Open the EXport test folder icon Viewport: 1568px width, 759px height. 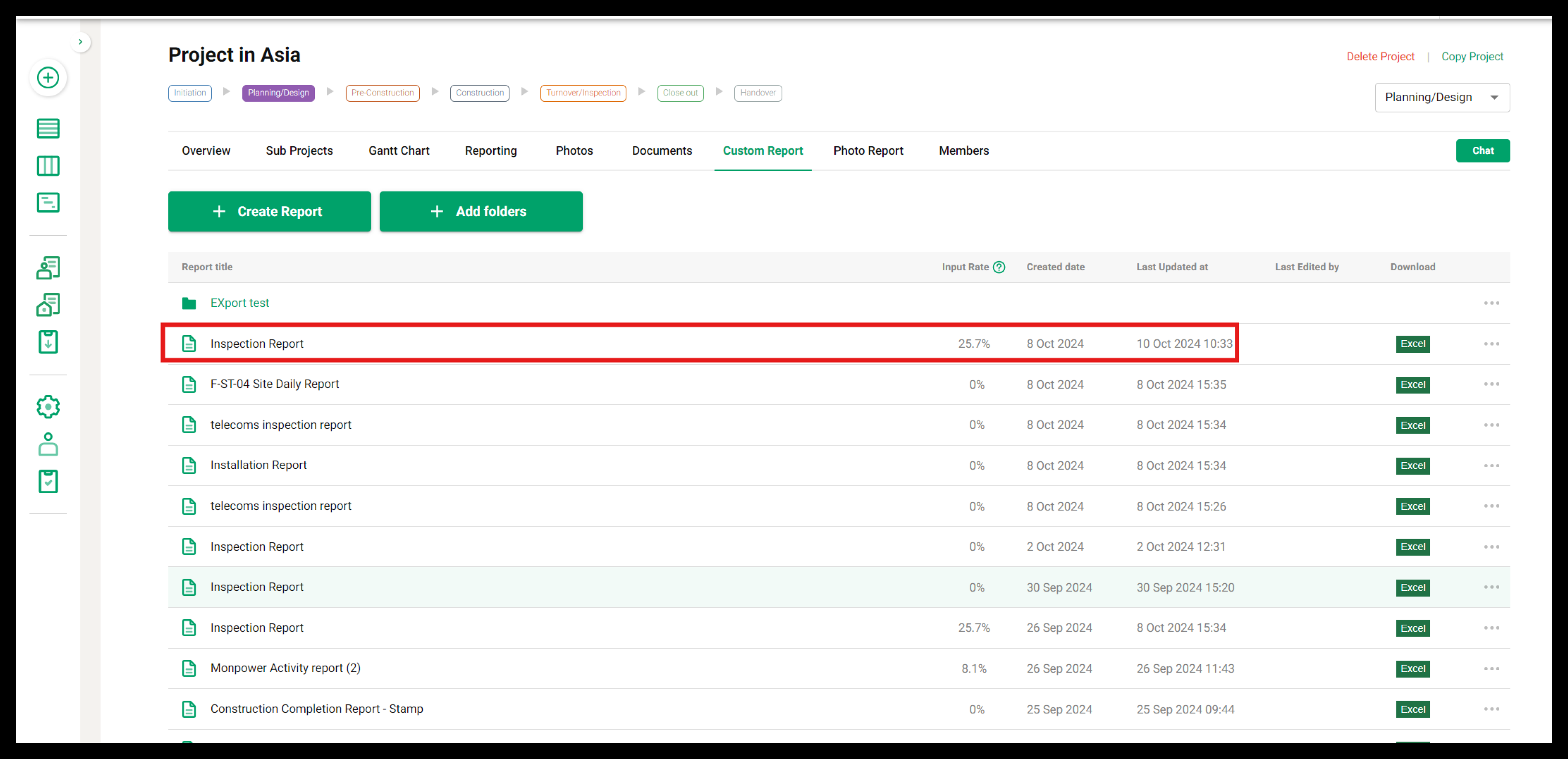[189, 303]
